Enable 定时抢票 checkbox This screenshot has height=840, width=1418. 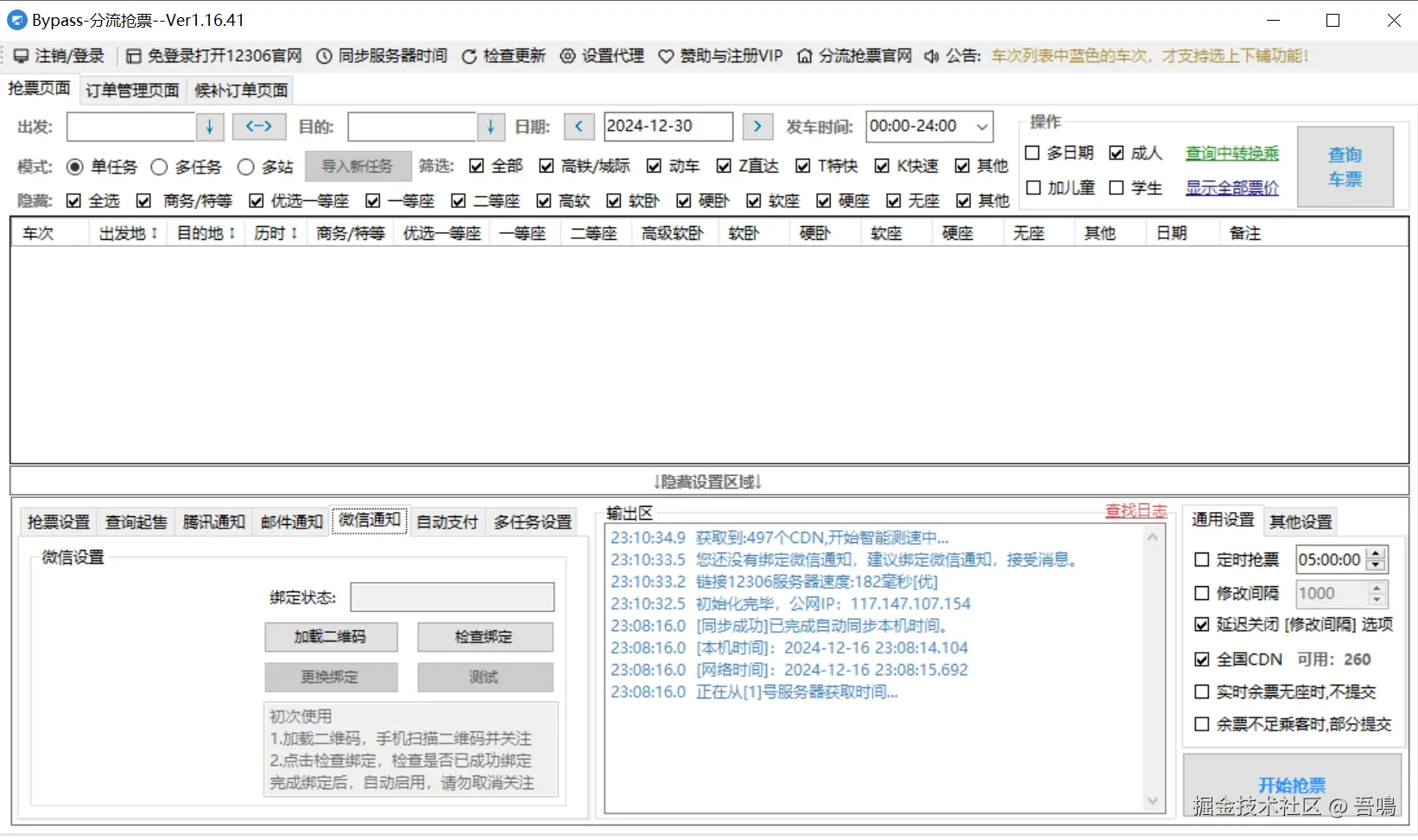coord(1201,559)
